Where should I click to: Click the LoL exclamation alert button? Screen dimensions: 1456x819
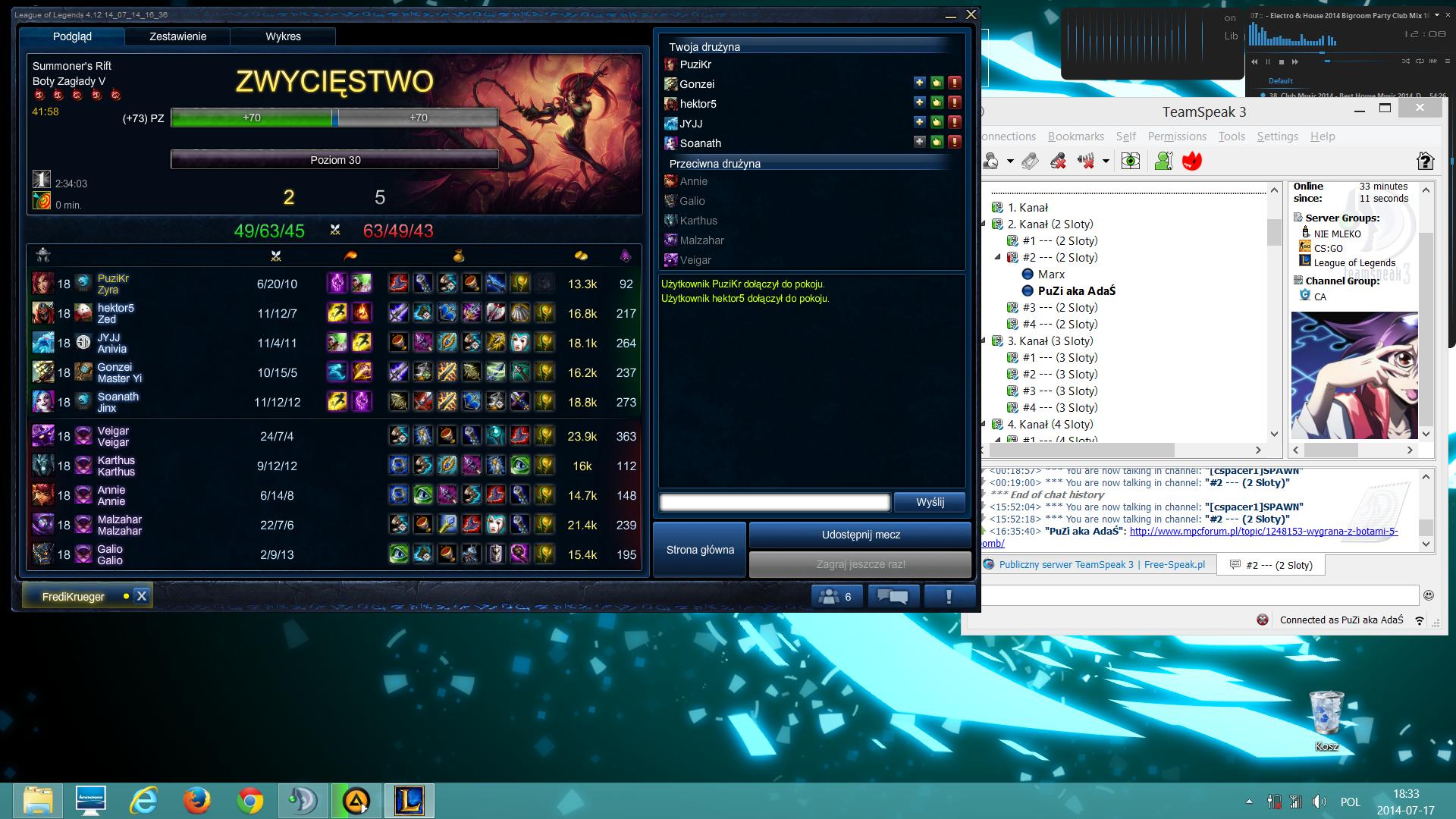coord(949,597)
